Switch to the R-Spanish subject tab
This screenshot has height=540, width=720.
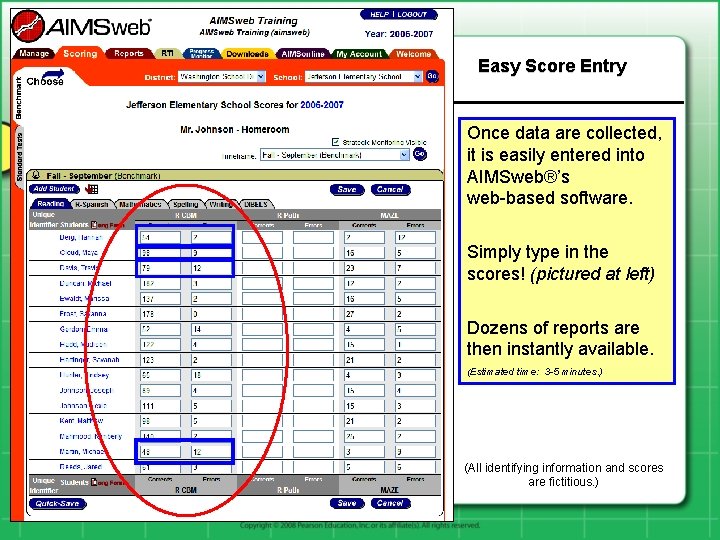92,204
